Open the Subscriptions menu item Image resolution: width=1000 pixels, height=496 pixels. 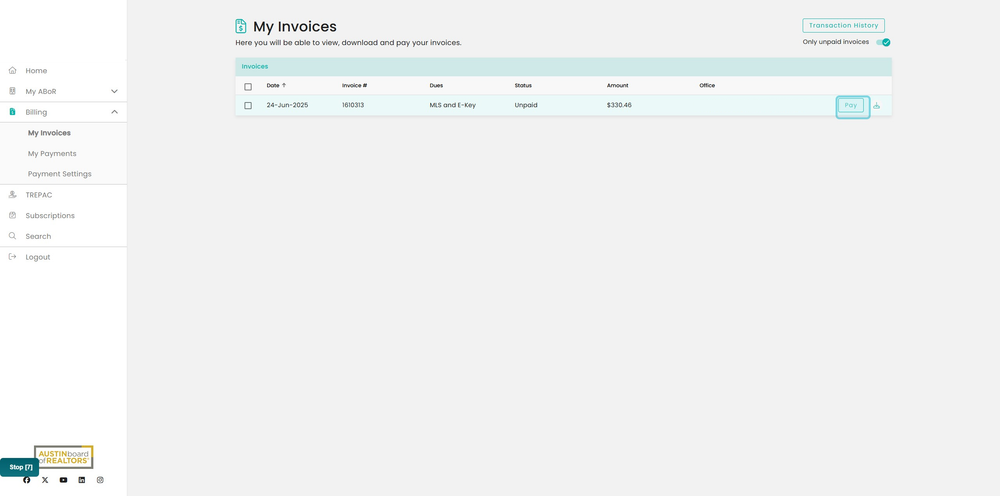point(50,215)
